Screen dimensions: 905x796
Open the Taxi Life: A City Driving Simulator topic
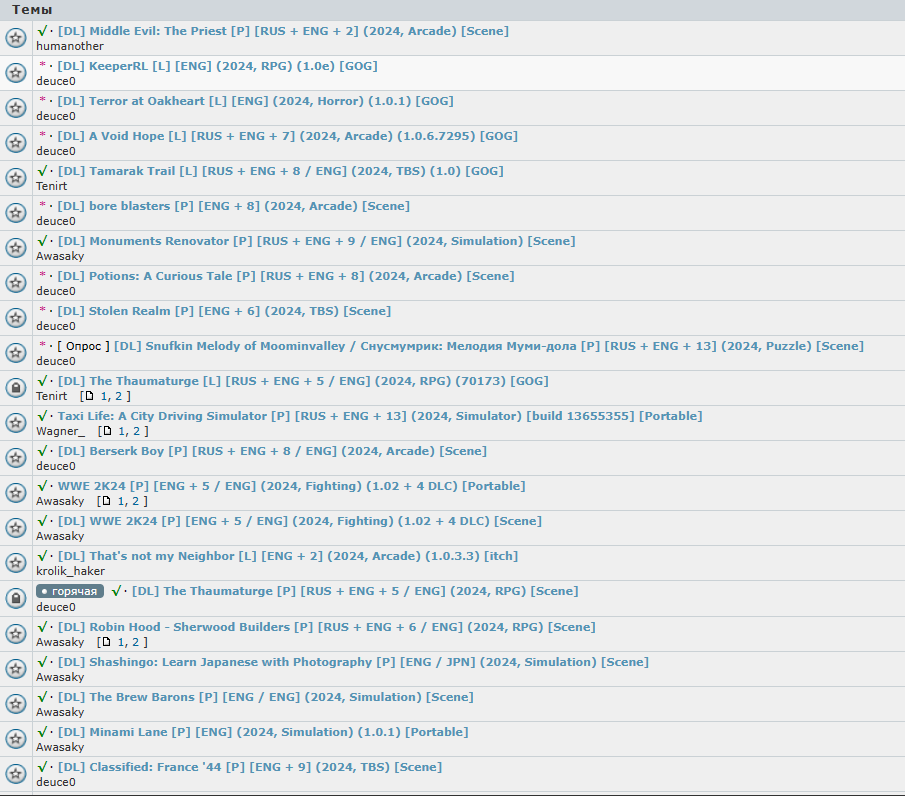coord(380,416)
